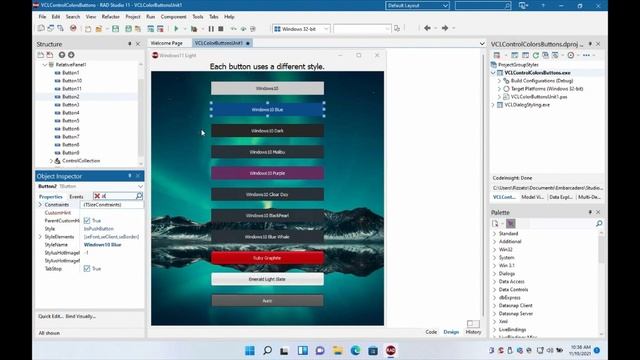The image size is (640, 360).
Task: Open Microsoft Edge from the taskbar
Action: pyautogui.click(x=355, y=350)
